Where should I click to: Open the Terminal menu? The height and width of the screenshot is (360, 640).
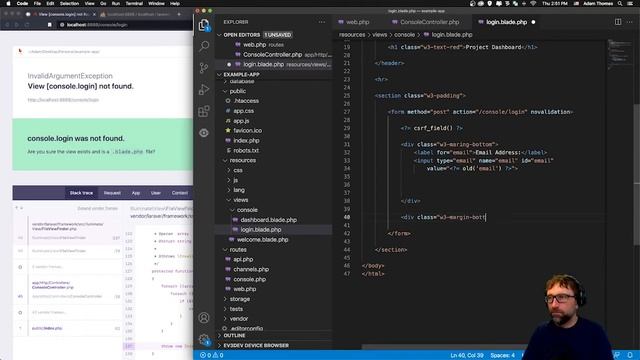134,3
